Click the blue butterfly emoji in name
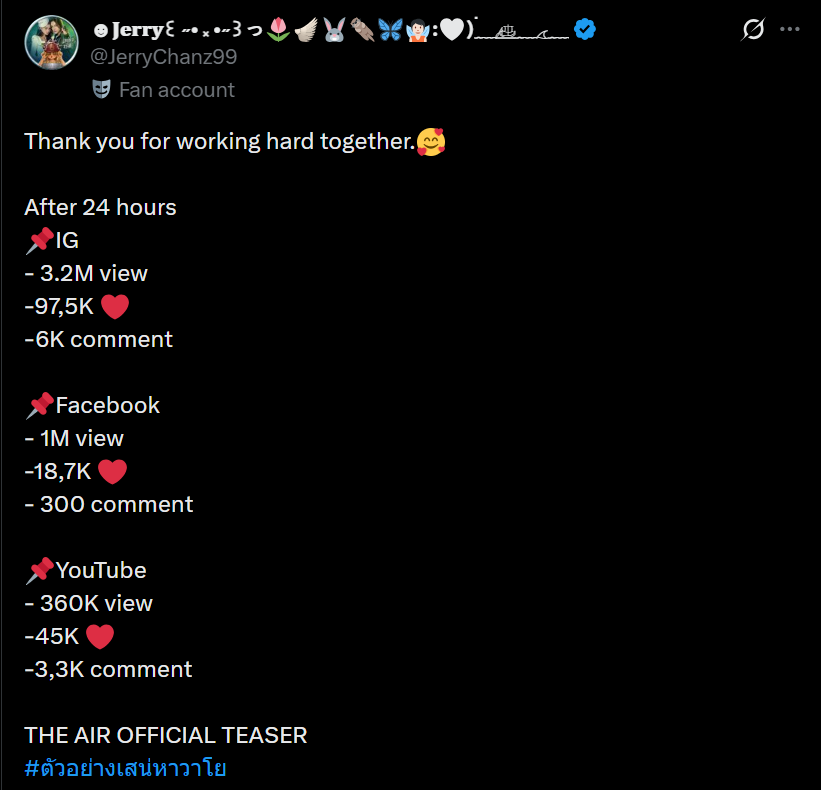The image size is (821, 790). click(x=390, y=29)
